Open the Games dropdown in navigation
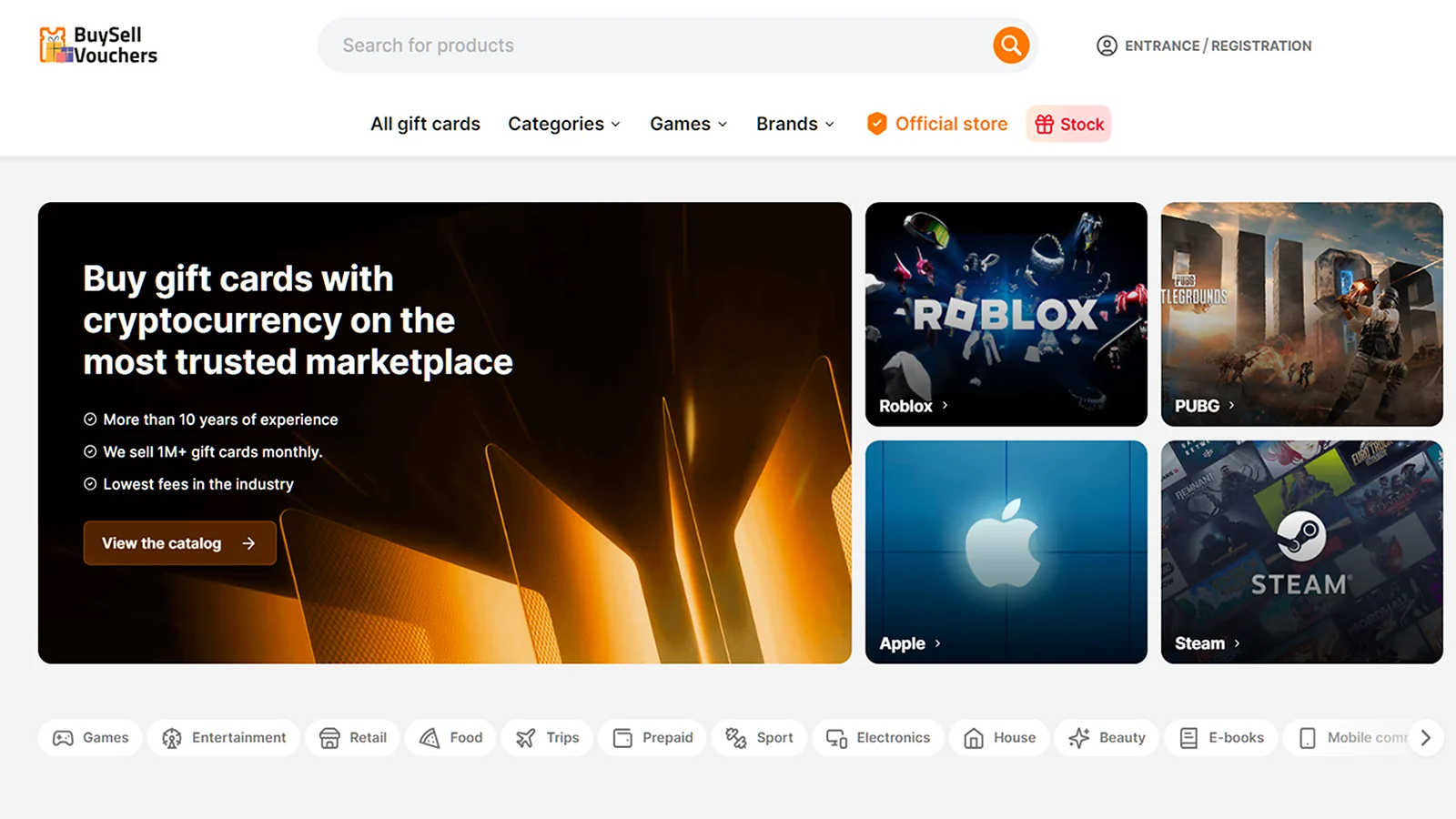1456x819 pixels. pyautogui.click(x=687, y=124)
